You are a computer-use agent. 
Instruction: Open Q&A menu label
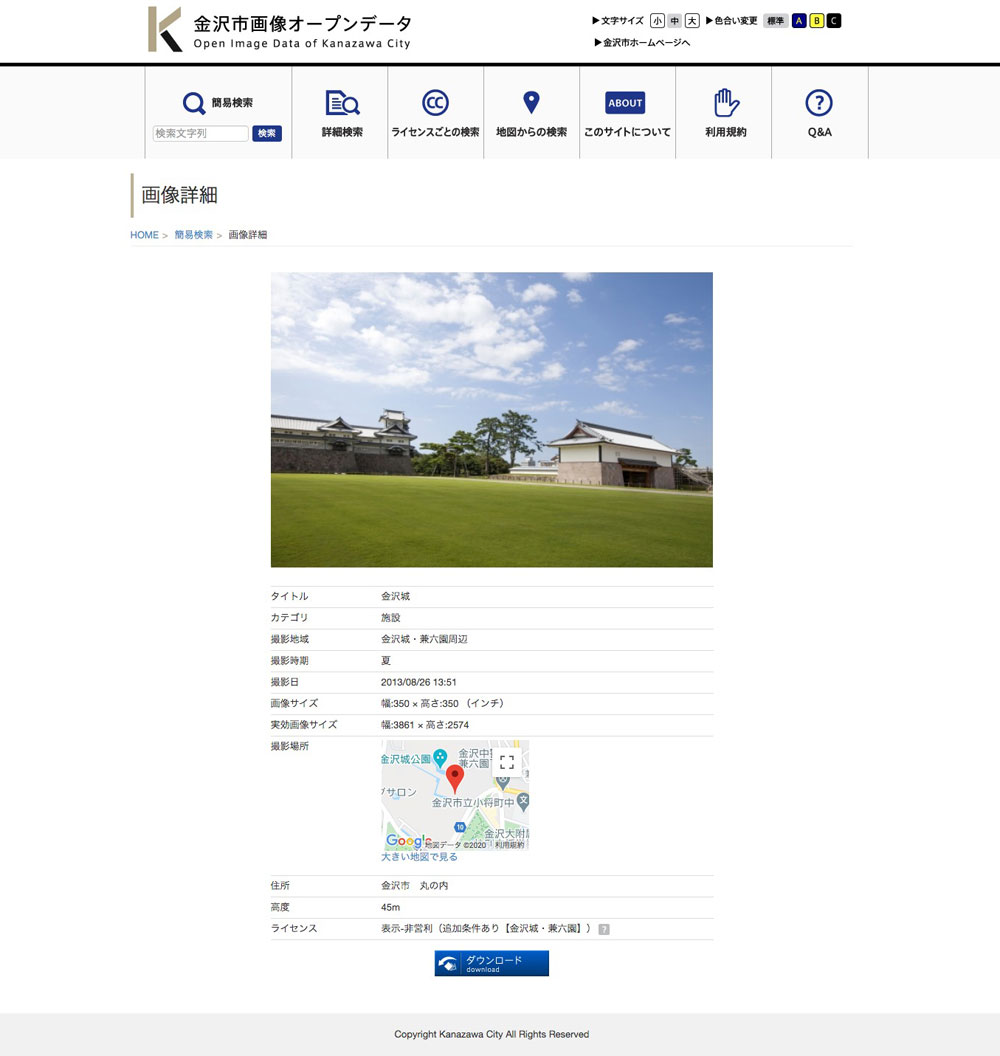(x=820, y=132)
